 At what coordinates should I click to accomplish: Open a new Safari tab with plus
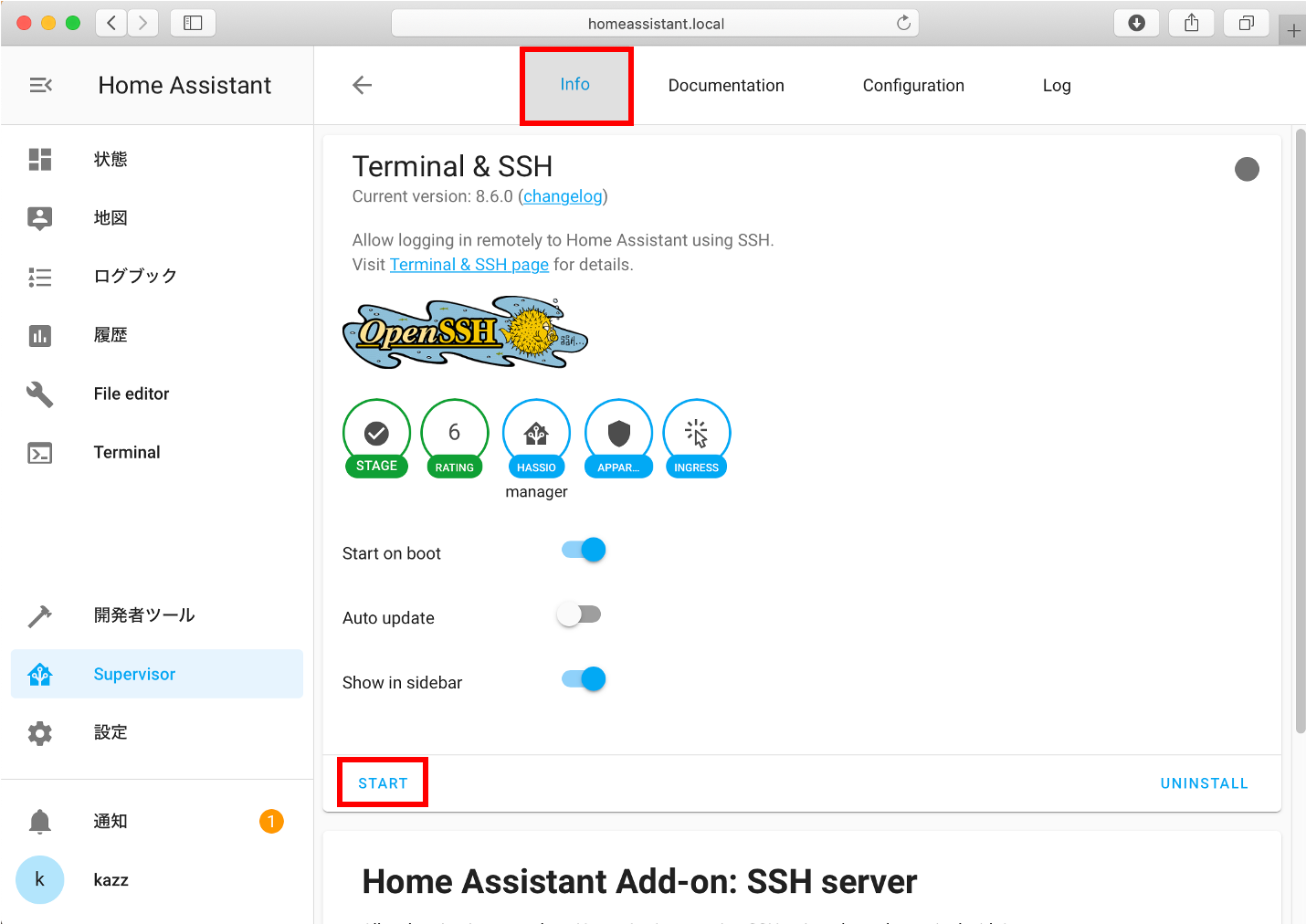pos(1293,30)
